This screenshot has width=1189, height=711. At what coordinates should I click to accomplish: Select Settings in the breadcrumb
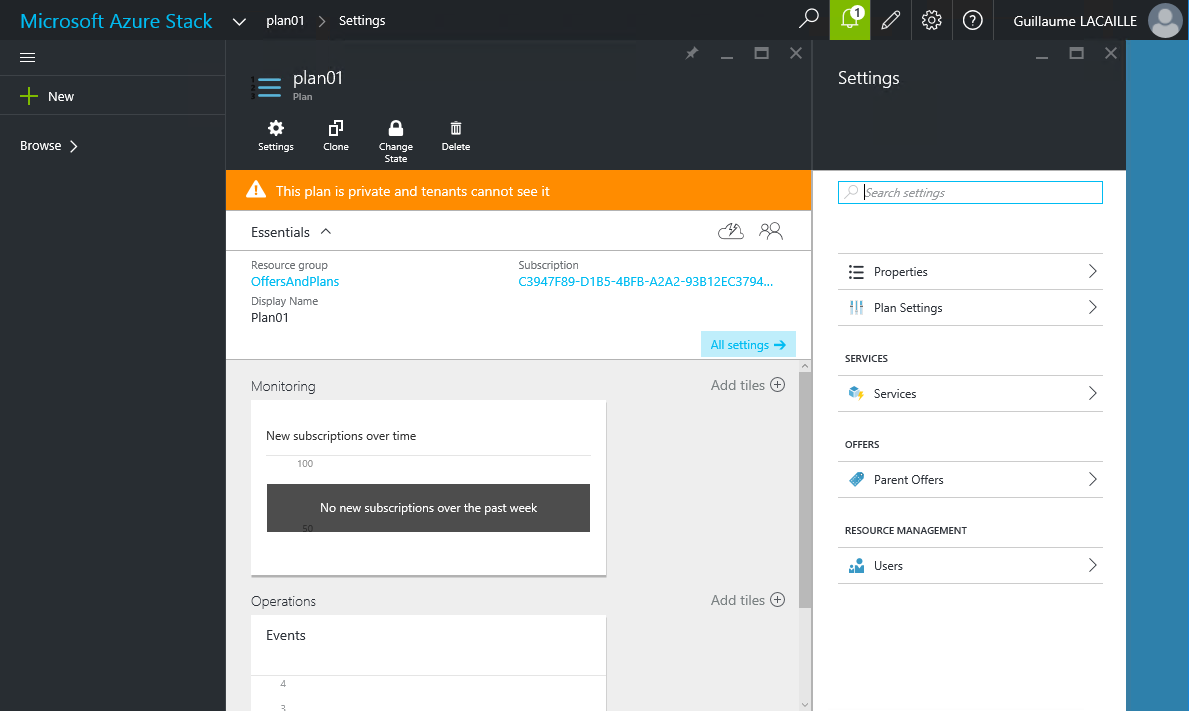click(x=362, y=20)
